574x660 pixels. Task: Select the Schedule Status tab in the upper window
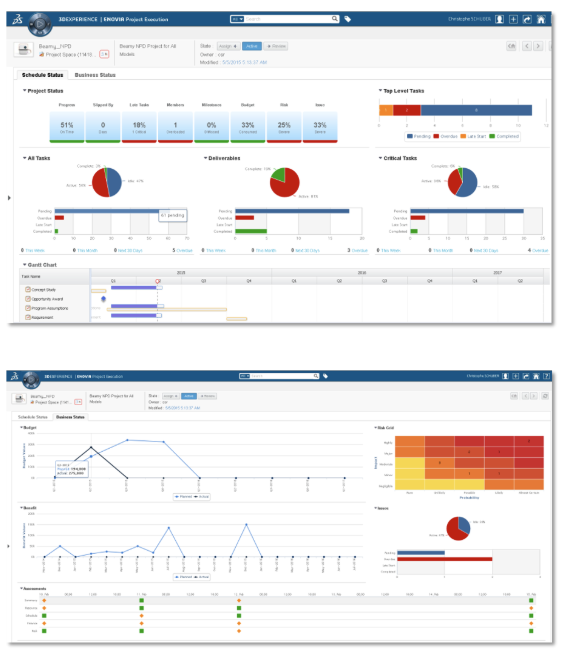[x=43, y=75]
